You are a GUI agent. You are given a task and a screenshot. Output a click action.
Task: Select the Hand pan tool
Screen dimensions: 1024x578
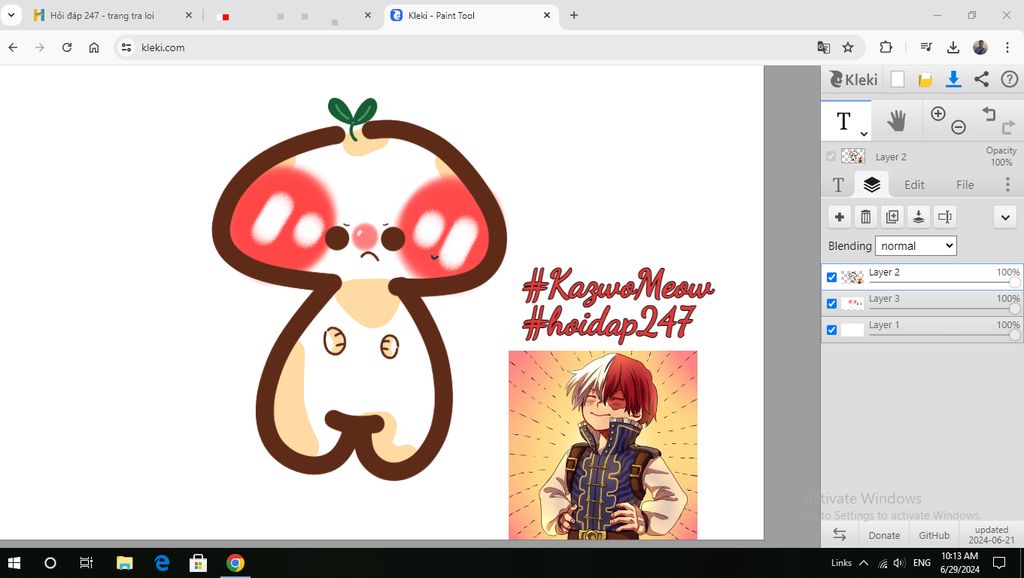click(x=896, y=121)
